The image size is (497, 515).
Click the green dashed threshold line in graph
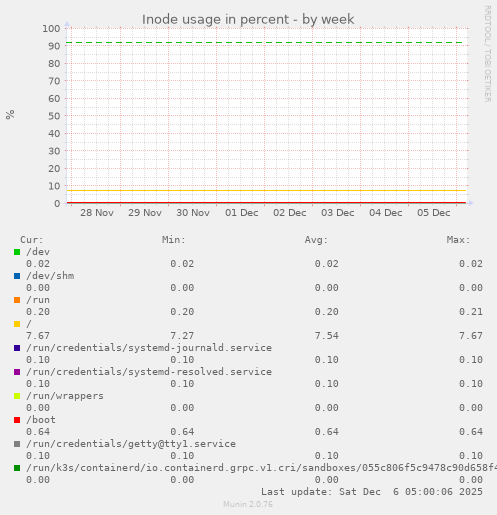click(265, 43)
